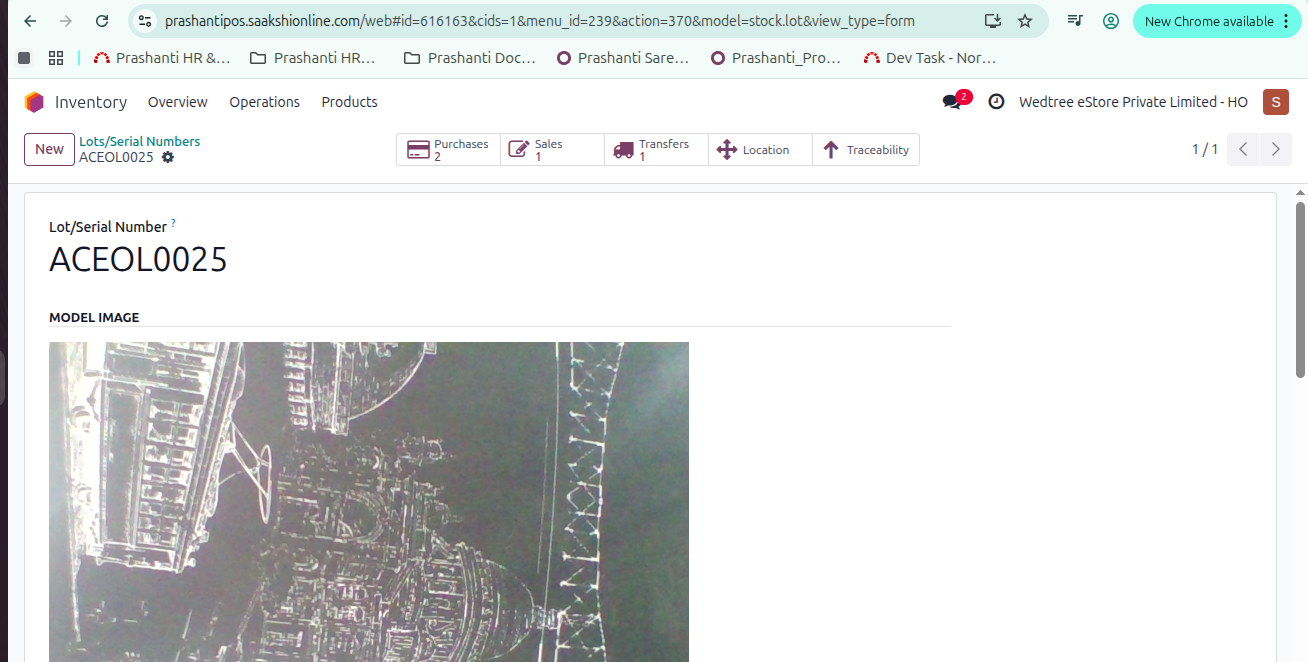The height and width of the screenshot is (662, 1308).
Task: Switch company via Wedtree eStore Private Limited
Action: pos(1133,102)
